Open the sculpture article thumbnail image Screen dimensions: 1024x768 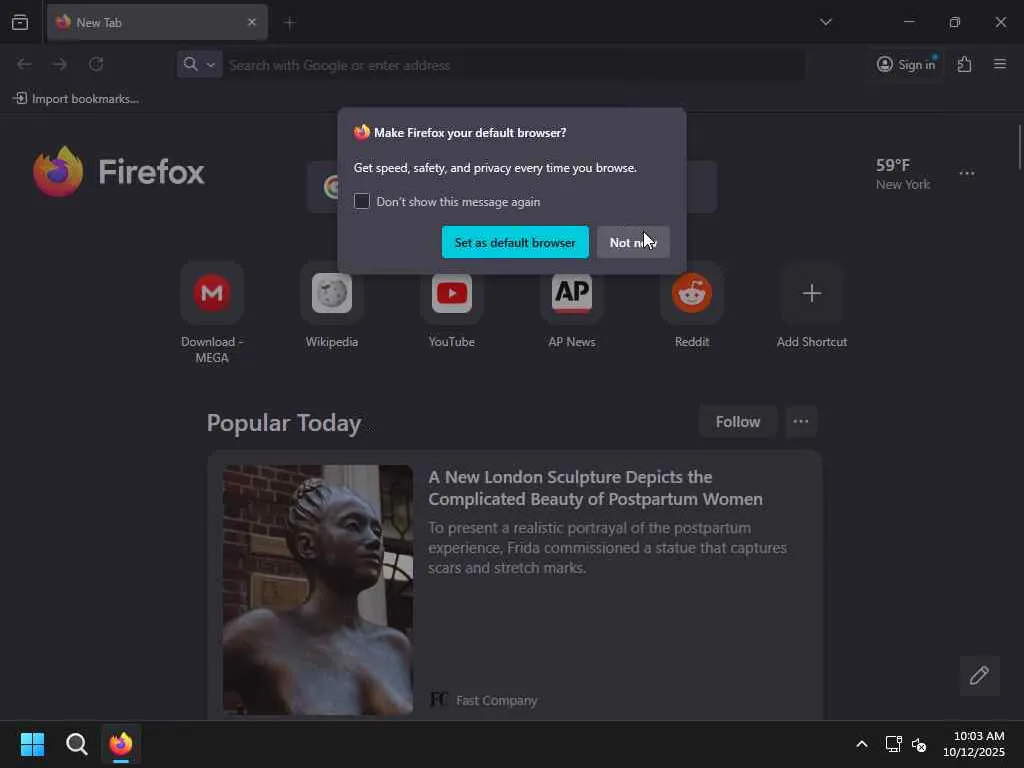click(317, 589)
